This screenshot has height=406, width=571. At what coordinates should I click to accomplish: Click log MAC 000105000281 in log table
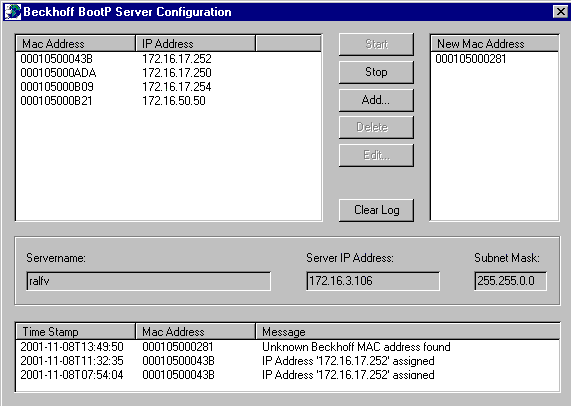point(178,347)
